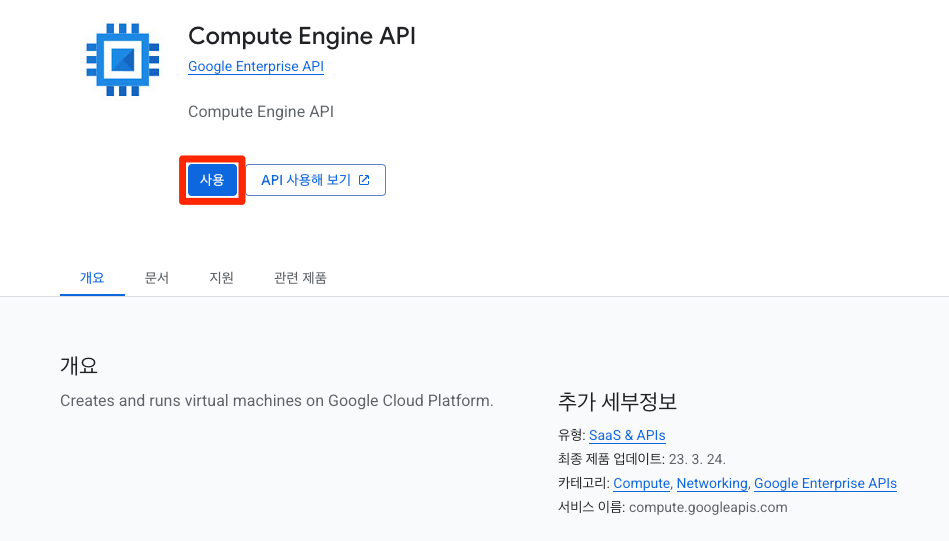
Task: Select the 개요 tab
Action: [x=92, y=278]
